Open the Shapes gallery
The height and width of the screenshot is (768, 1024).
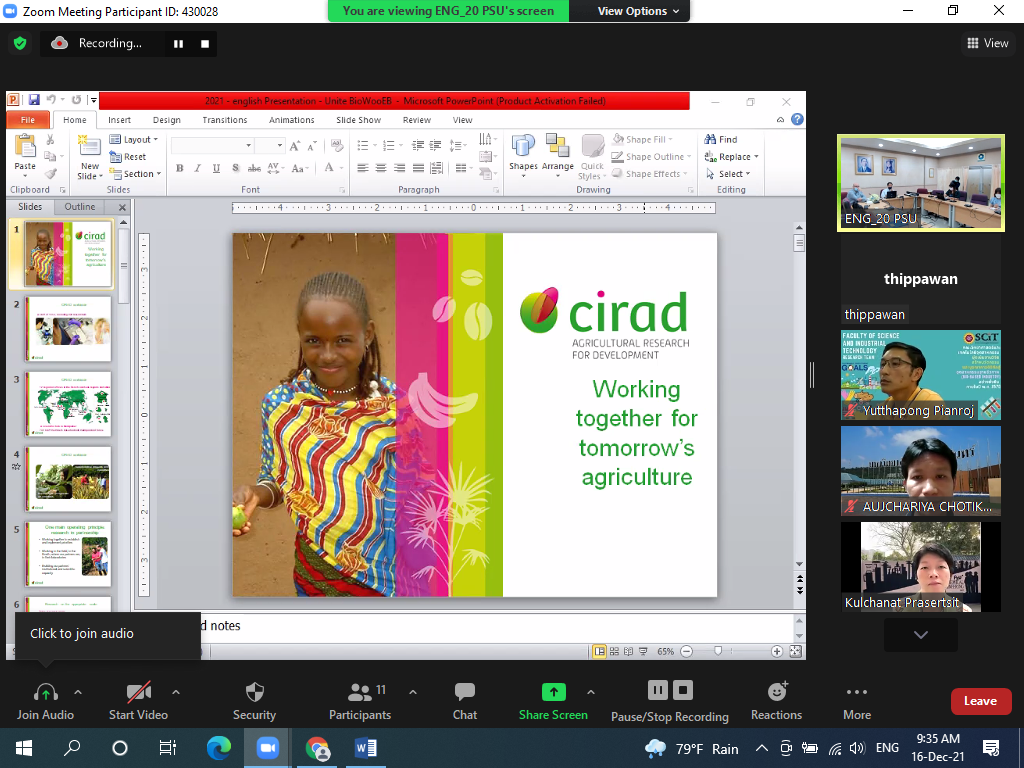tap(523, 155)
